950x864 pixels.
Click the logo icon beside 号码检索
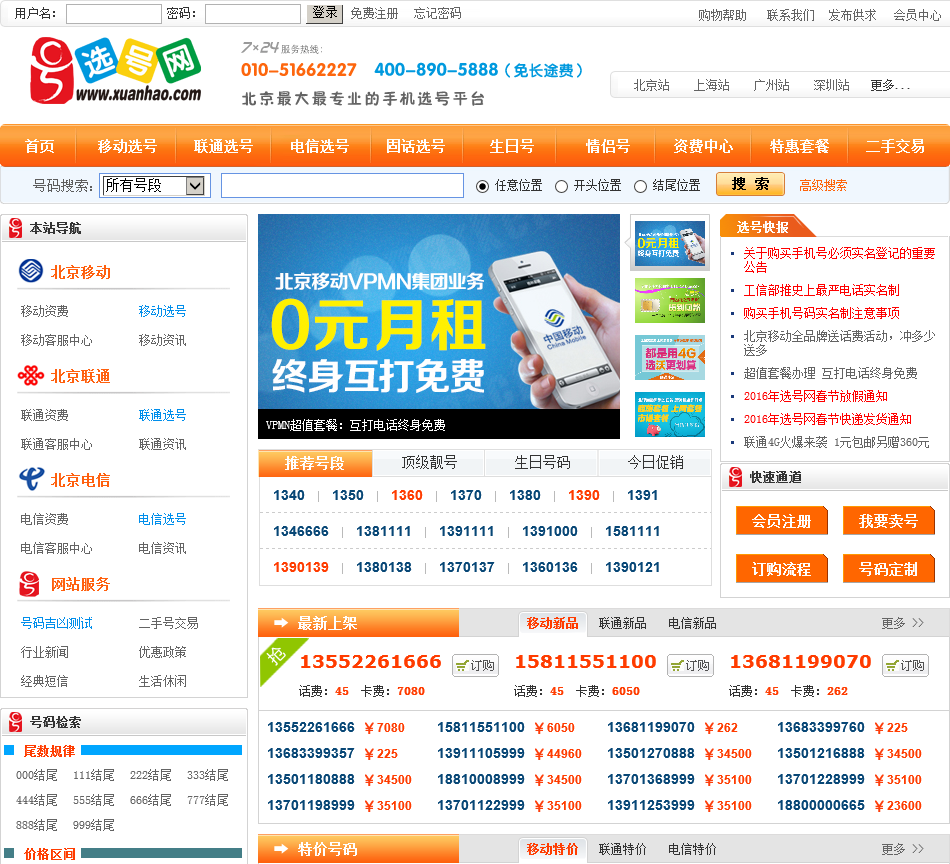16,722
